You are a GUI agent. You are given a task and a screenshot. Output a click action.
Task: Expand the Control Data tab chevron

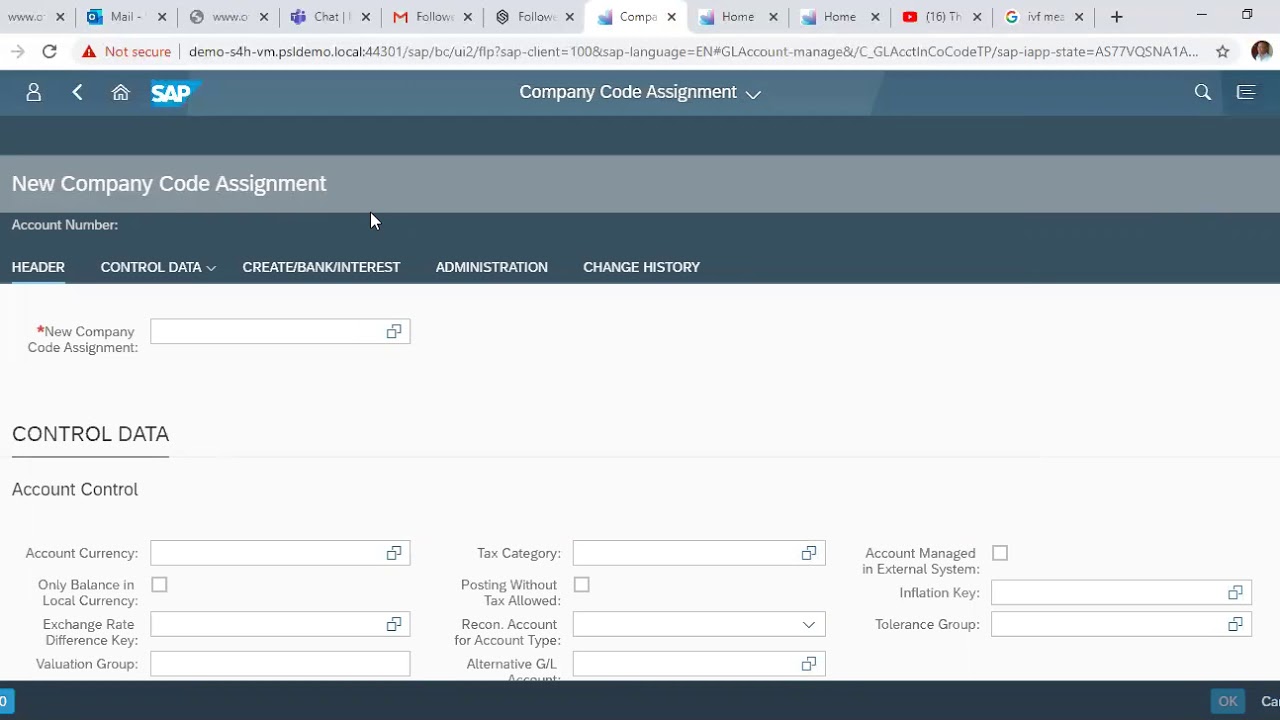click(211, 268)
